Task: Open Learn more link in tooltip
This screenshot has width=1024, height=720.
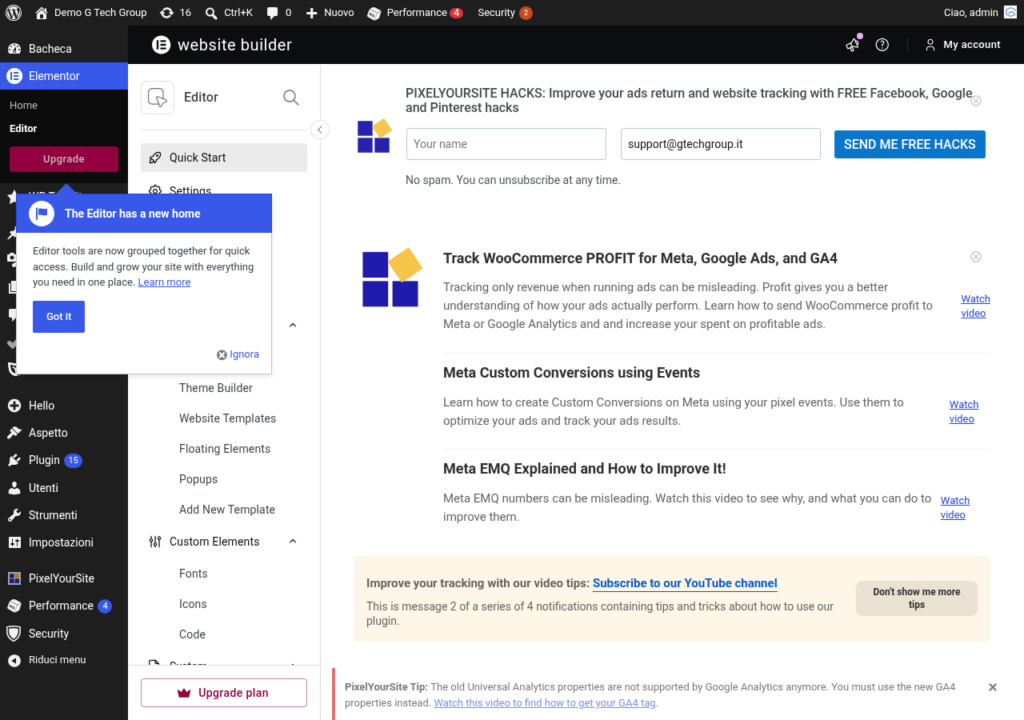Action: pyautogui.click(x=165, y=282)
